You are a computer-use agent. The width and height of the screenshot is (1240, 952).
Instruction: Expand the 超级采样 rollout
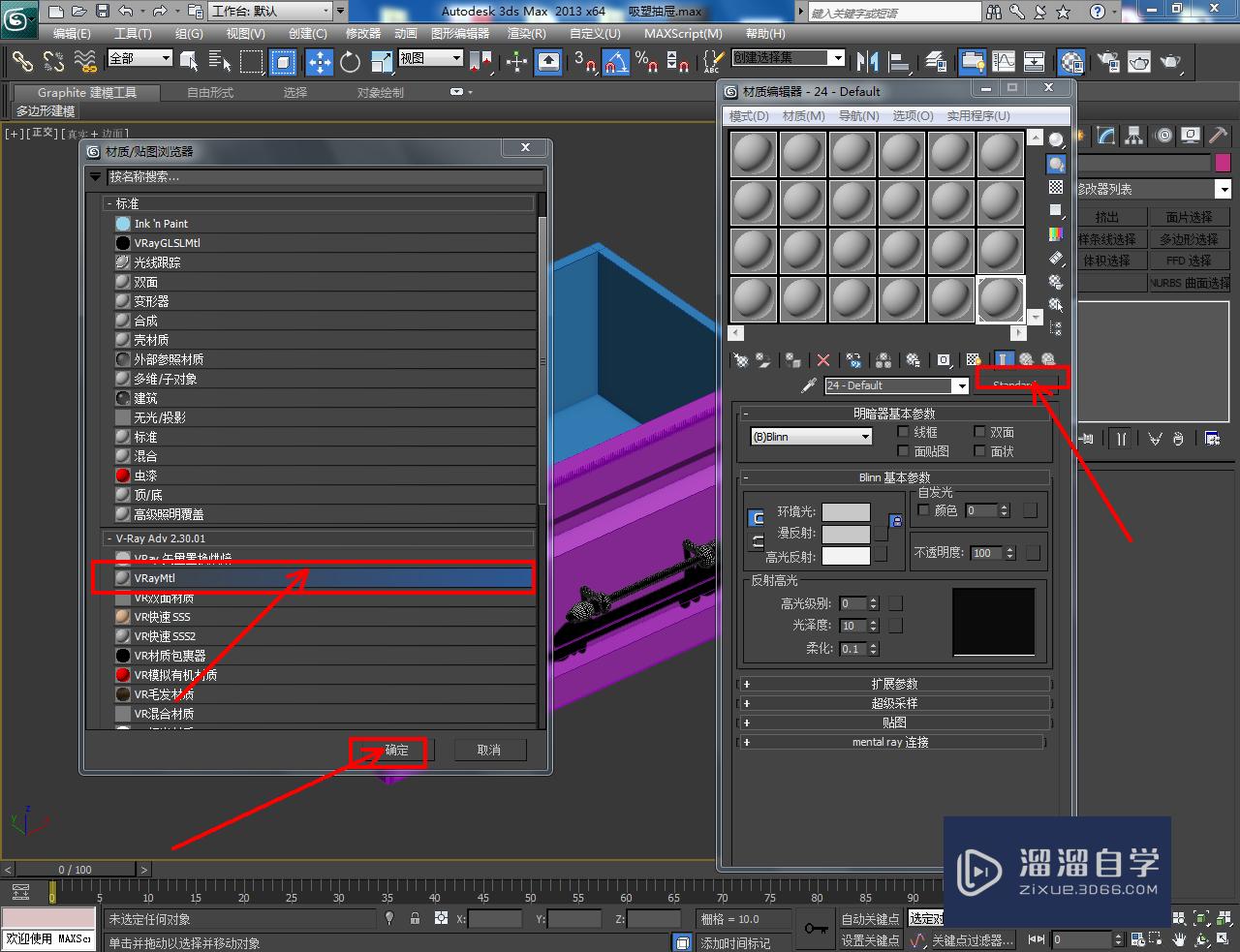[894, 703]
